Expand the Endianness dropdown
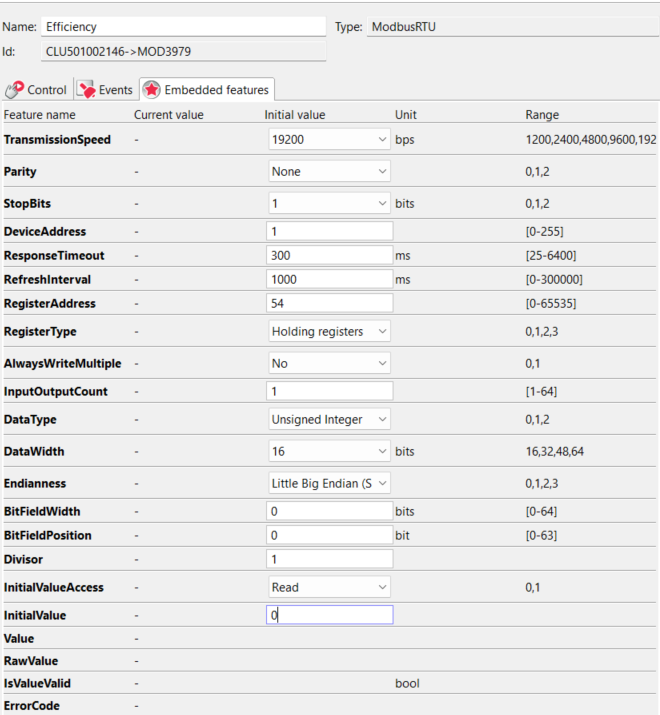This screenshot has height=715, width=660. coord(329,483)
